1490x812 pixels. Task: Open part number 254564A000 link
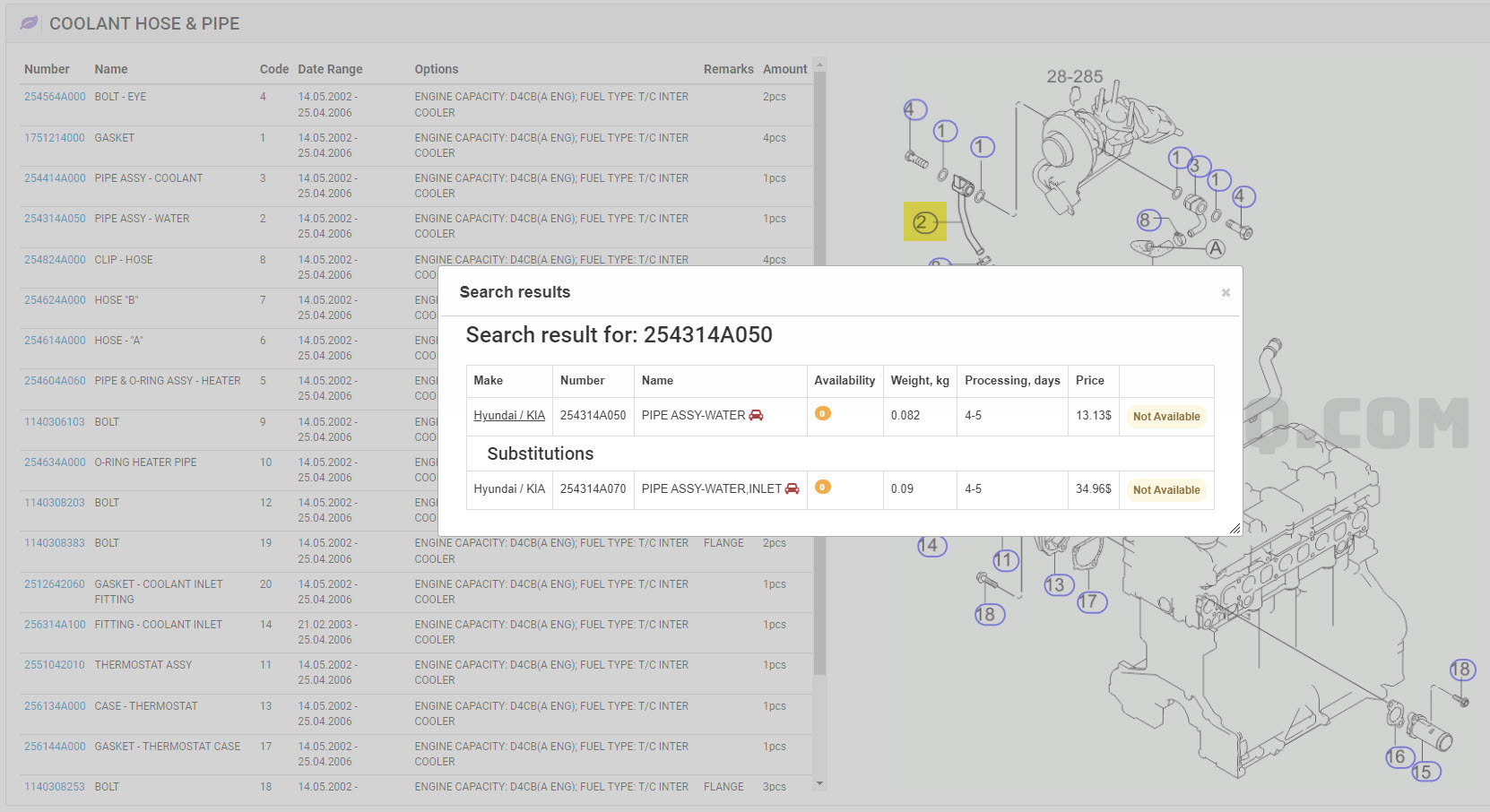click(55, 97)
